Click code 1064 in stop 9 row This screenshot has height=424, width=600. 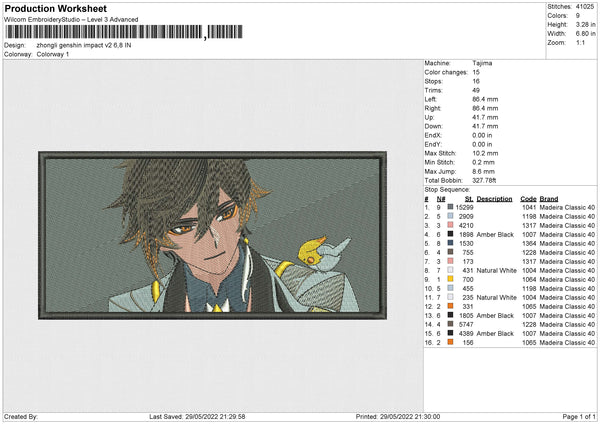(x=529, y=280)
